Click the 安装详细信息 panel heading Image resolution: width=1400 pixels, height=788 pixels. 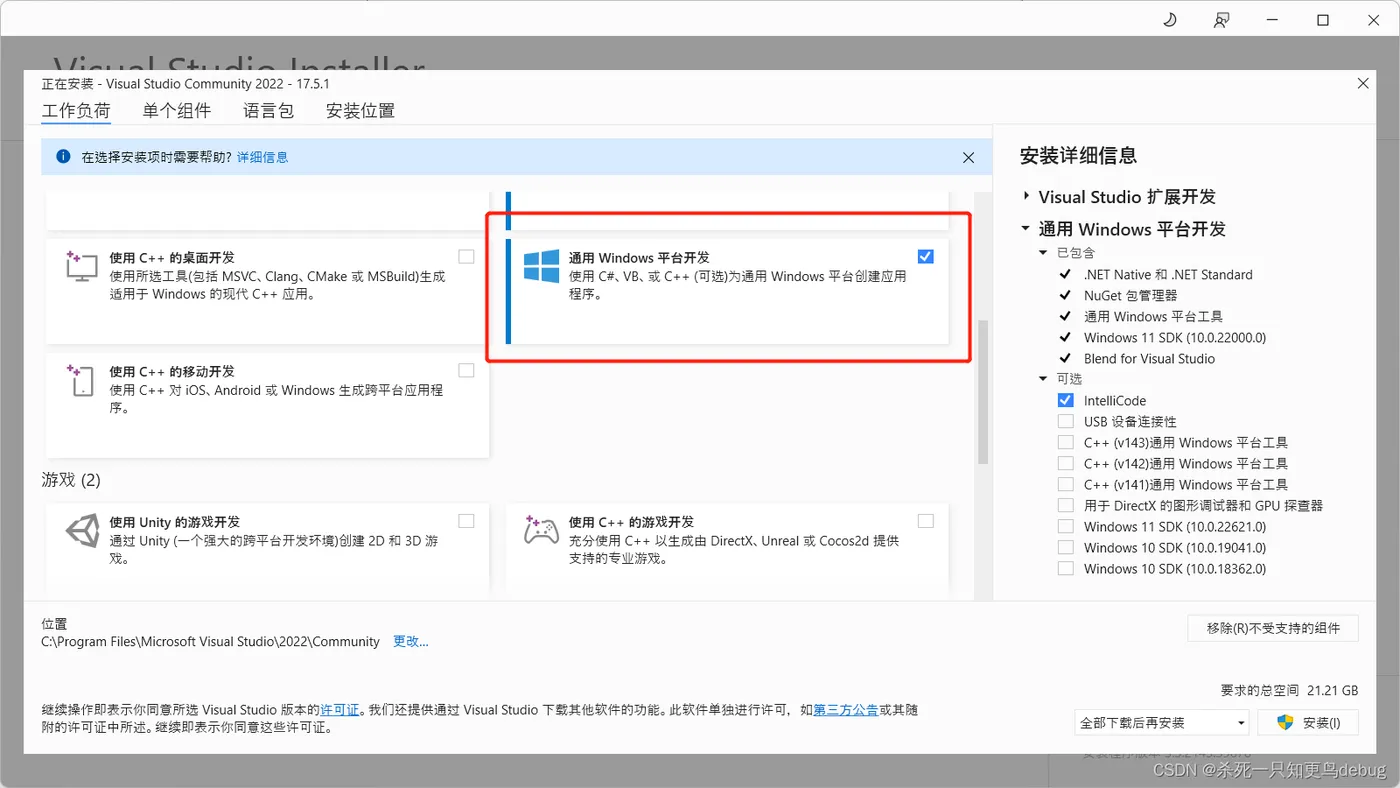pyautogui.click(x=1078, y=156)
